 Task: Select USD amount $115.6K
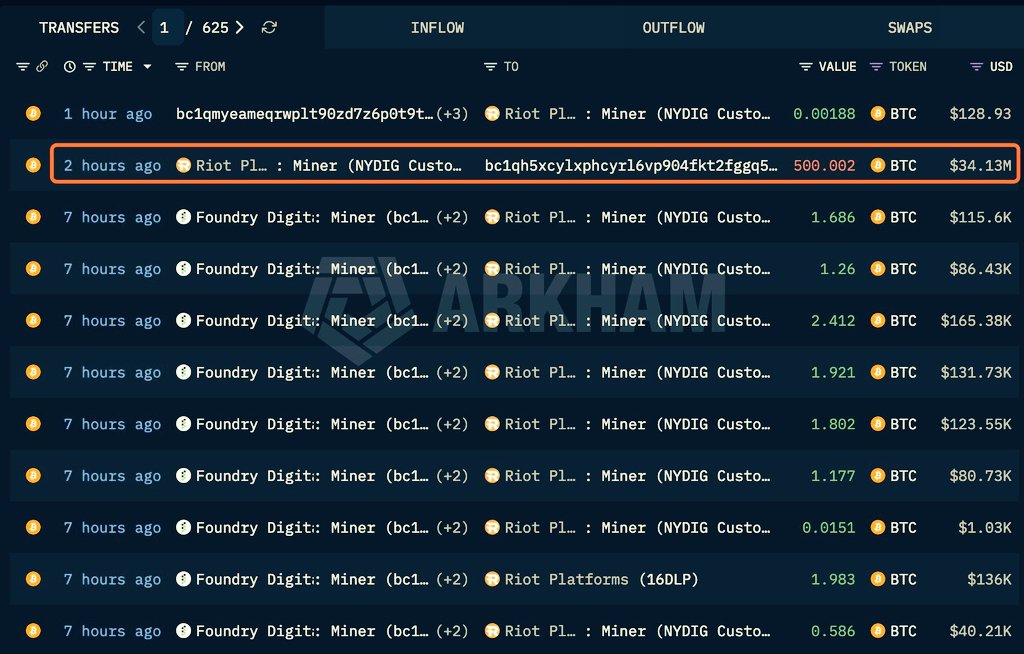(980, 217)
